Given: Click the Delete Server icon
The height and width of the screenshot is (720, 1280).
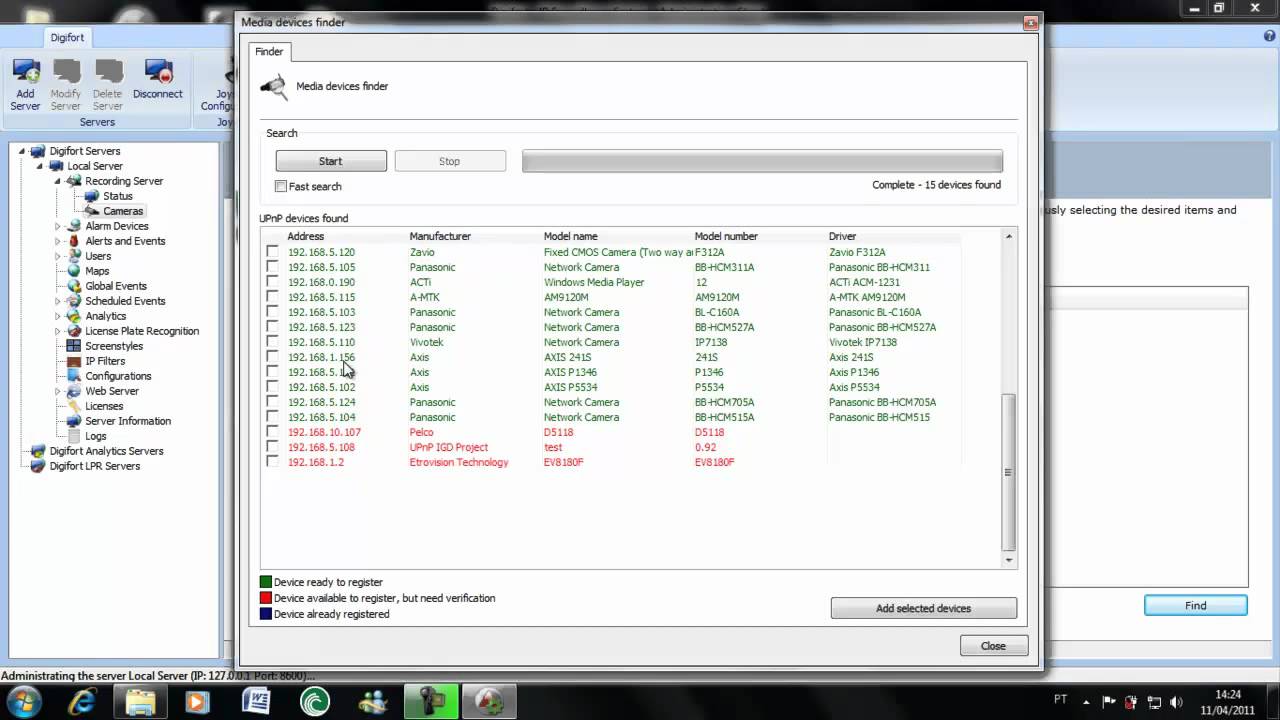Looking at the screenshot, I should pyautogui.click(x=107, y=71).
